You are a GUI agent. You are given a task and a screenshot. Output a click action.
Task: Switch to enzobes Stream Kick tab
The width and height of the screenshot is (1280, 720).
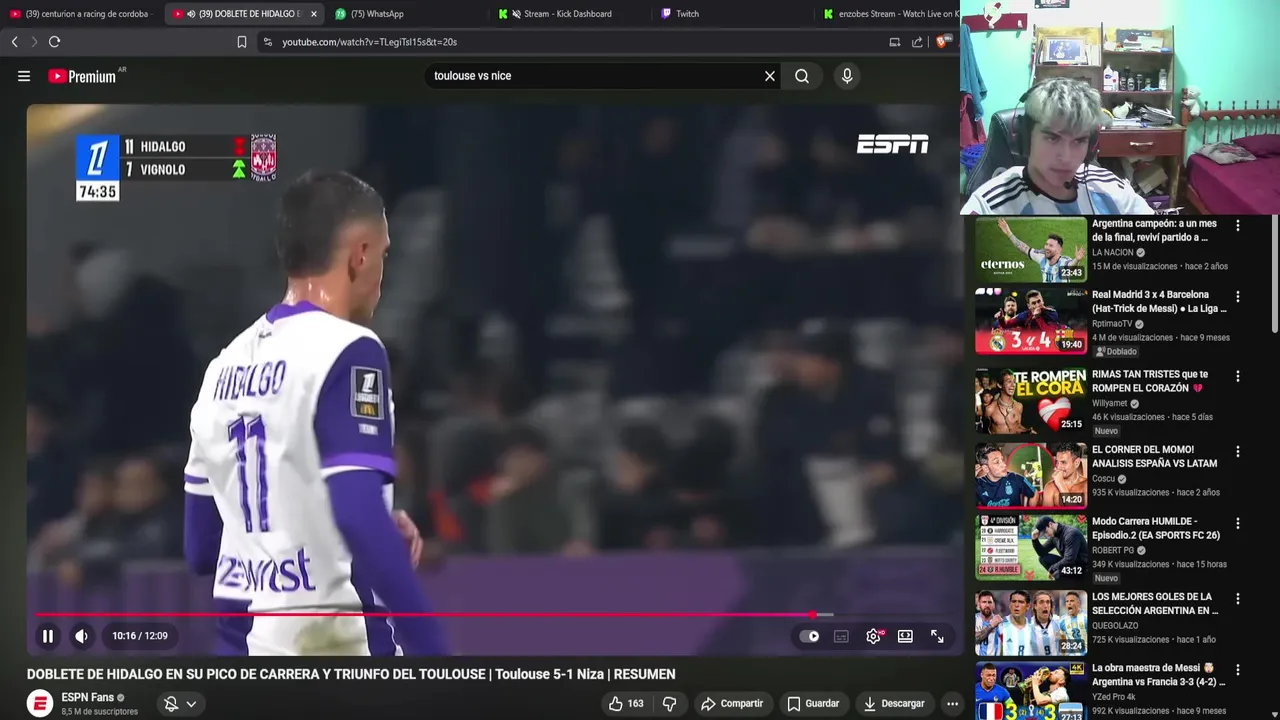tap(890, 14)
